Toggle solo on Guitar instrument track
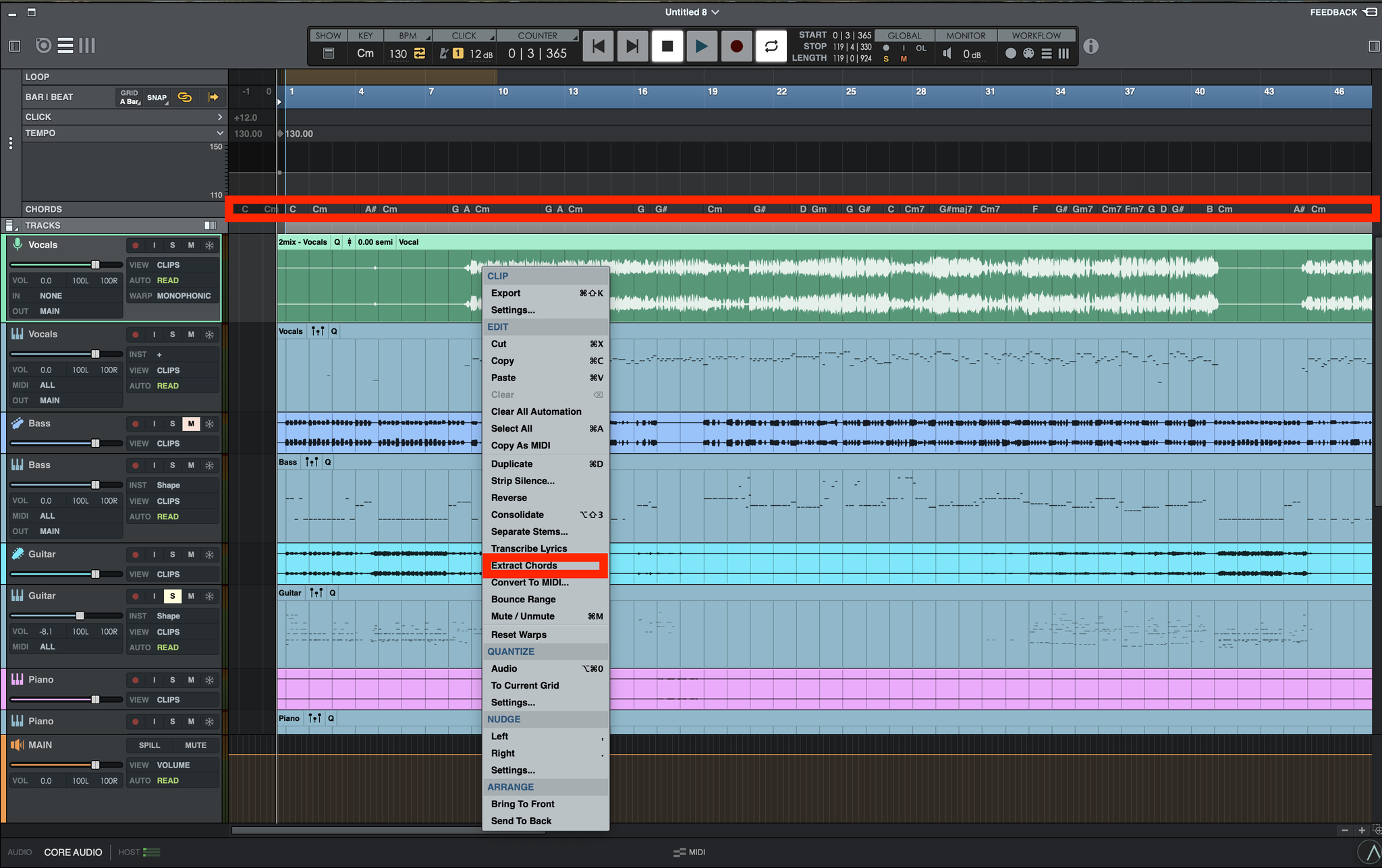The height and width of the screenshot is (868, 1382). pyautogui.click(x=172, y=596)
